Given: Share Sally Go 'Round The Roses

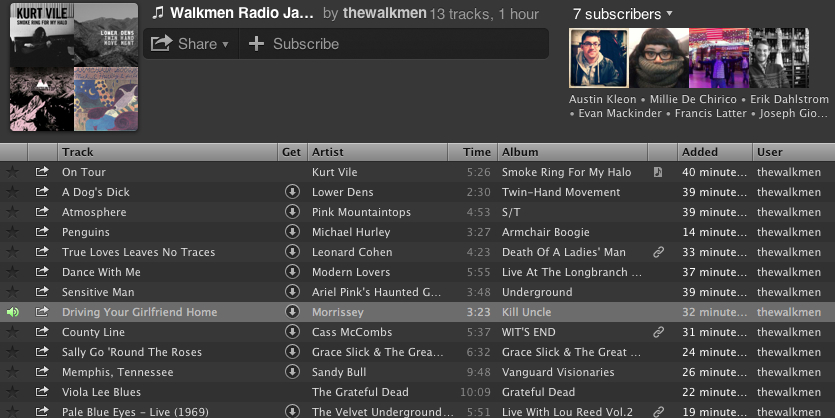Looking at the screenshot, I should [42, 351].
